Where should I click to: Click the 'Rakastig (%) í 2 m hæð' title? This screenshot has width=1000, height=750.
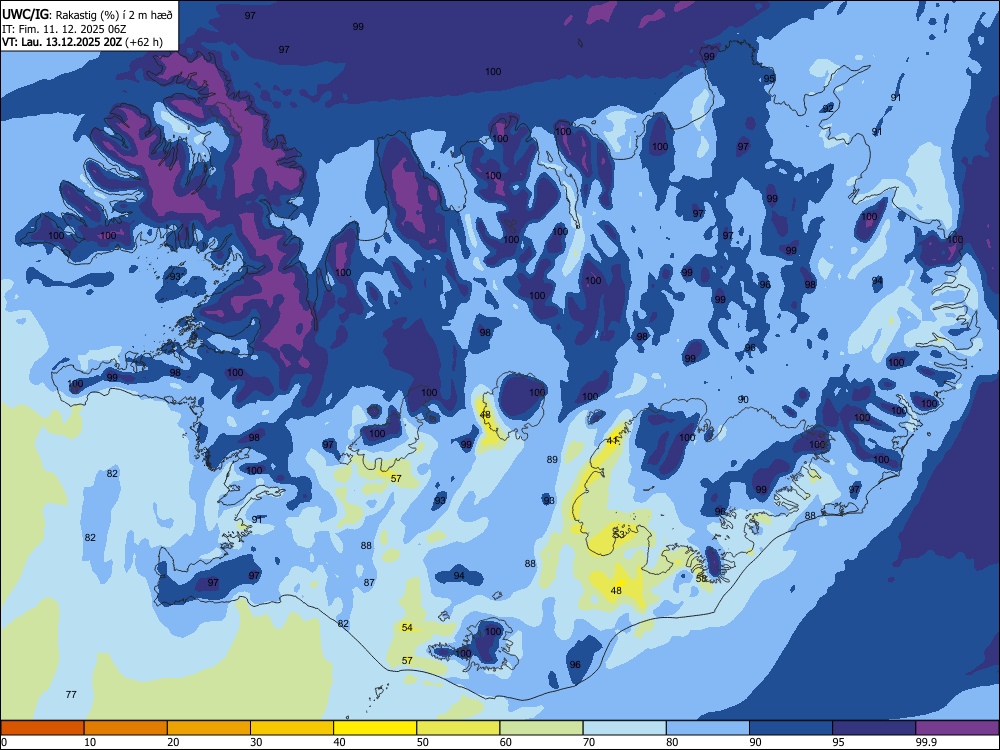tap(114, 15)
